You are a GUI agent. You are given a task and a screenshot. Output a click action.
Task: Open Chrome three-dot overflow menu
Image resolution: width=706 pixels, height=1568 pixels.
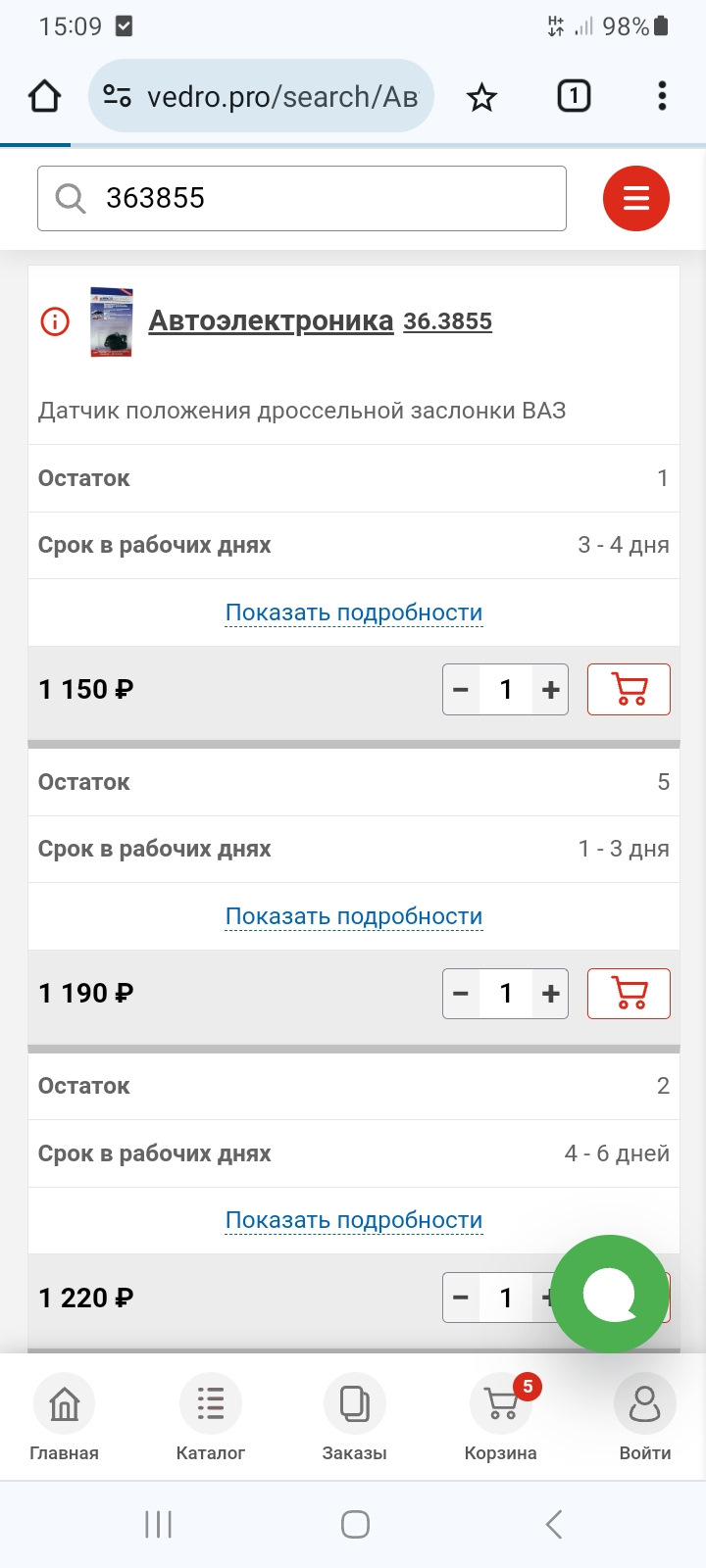pyautogui.click(x=662, y=96)
